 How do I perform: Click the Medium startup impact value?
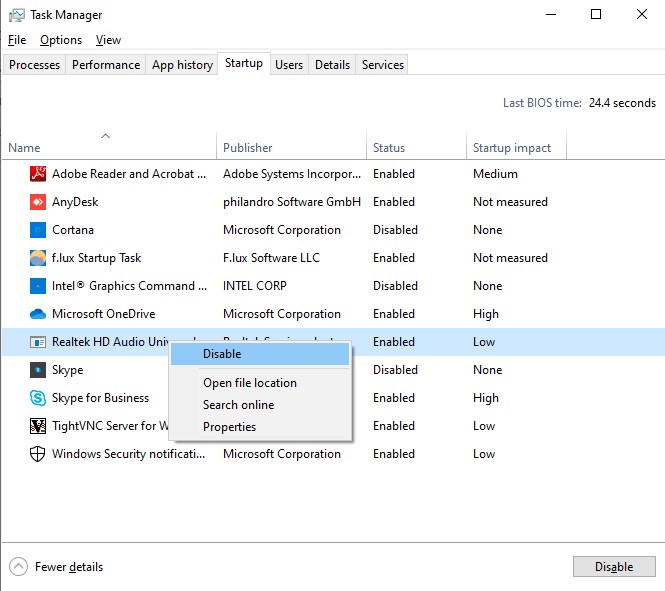(495, 174)
